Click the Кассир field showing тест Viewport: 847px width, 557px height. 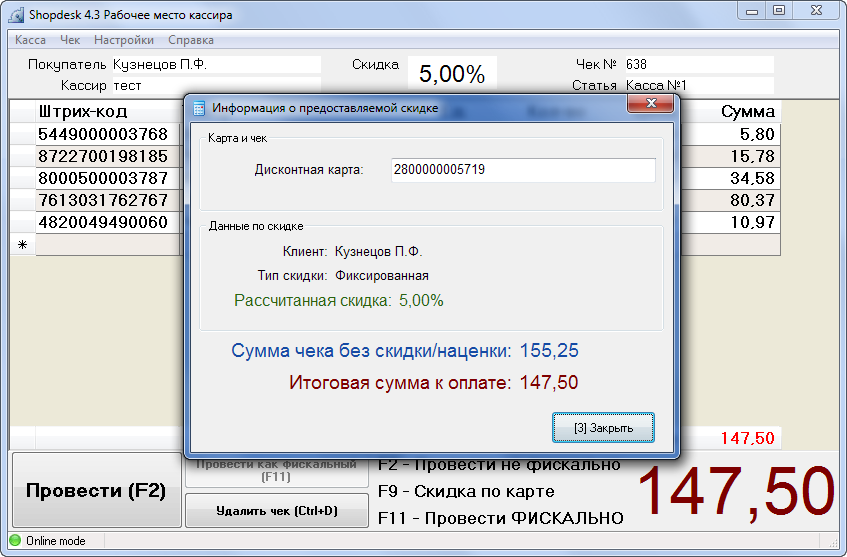click(x=216, y=85)
